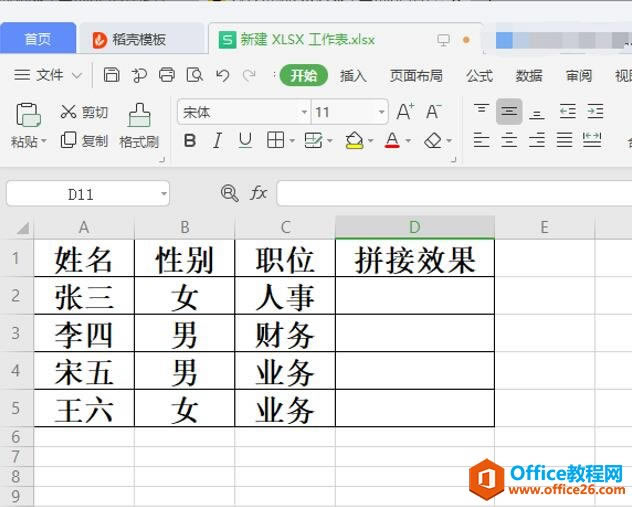Image resolution: width=632 pixels, height=507 pixels.
Task: Align text to bottom of cell
Action: (537, 113)
